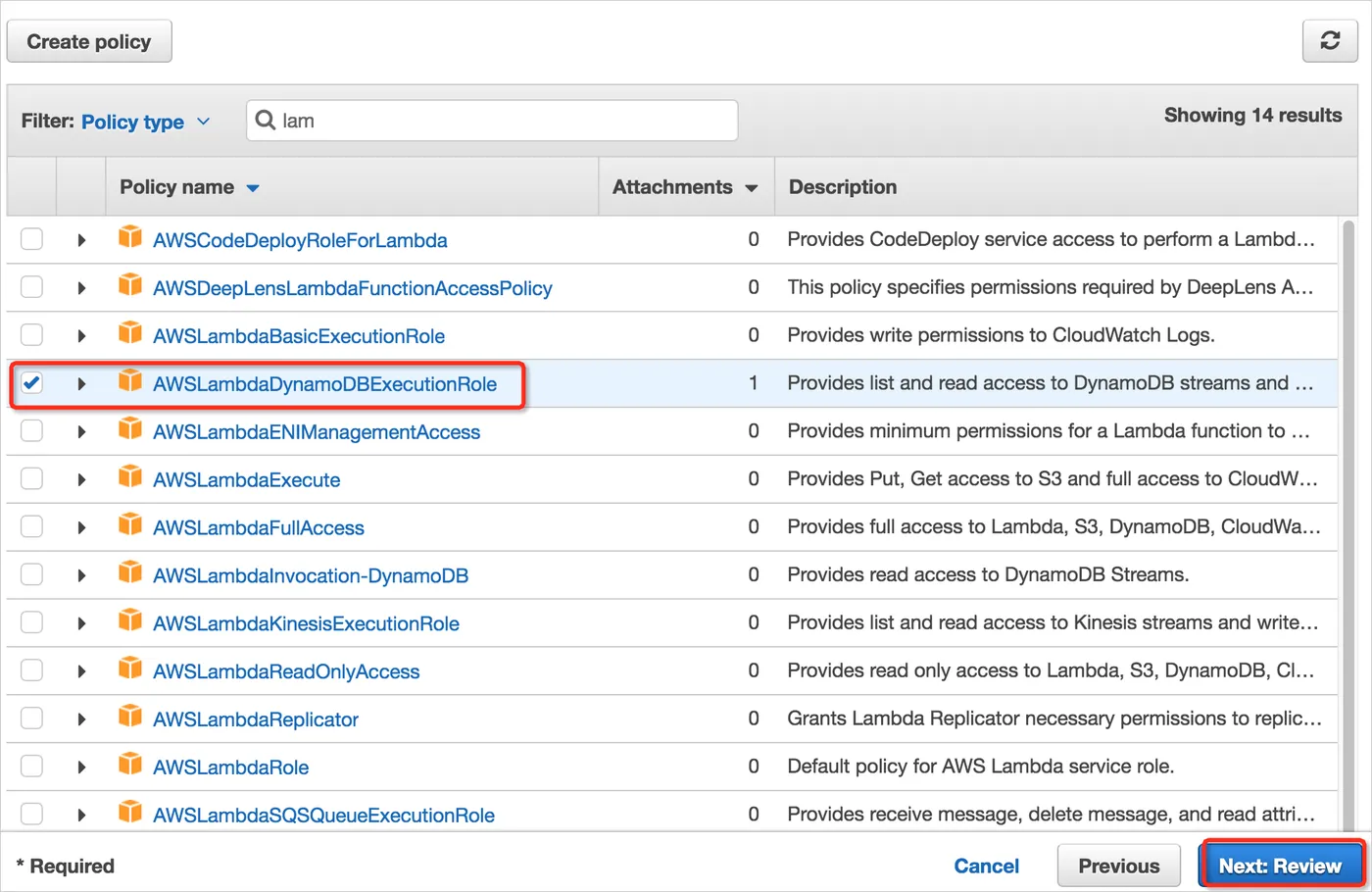Screen dimensions: 1372x892
Task: Click the Cancel link
Action: 986,866
